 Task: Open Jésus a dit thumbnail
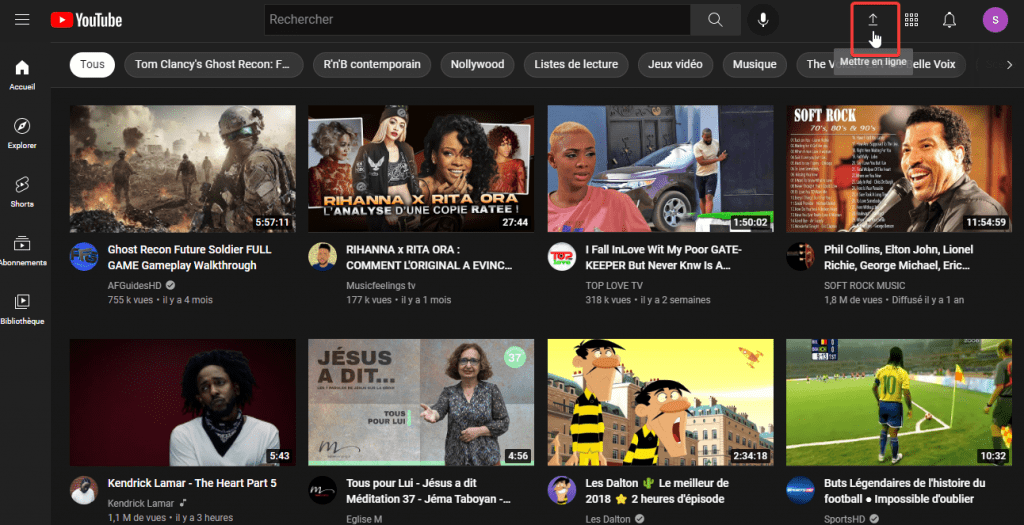pyautogui.click(x=421, y=402)
